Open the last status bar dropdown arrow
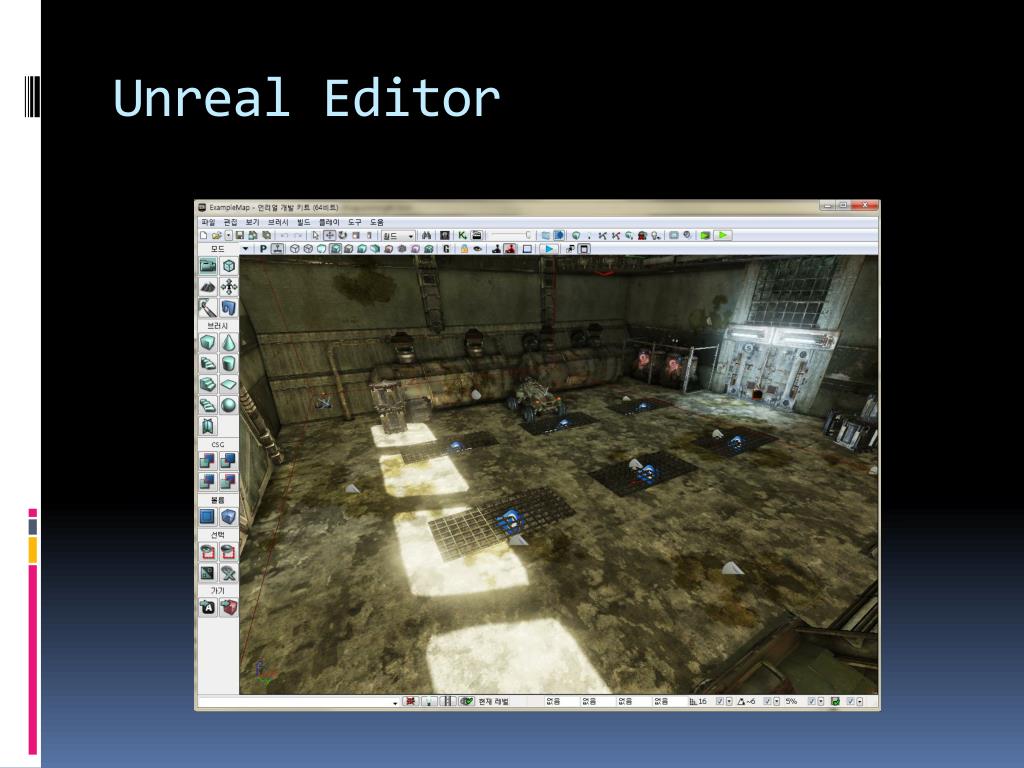Viewport: 1024px width, 768px height. pos(859,701)
